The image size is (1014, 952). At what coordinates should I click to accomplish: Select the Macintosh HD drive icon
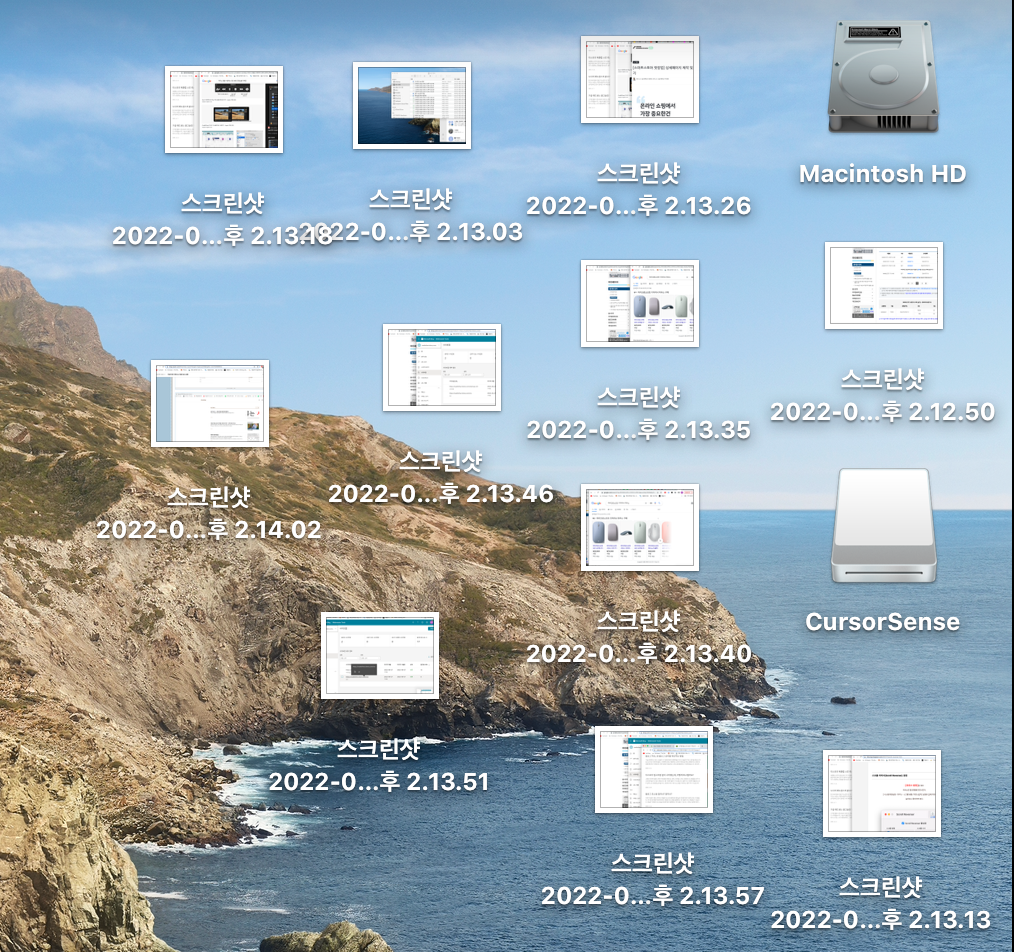883,78
